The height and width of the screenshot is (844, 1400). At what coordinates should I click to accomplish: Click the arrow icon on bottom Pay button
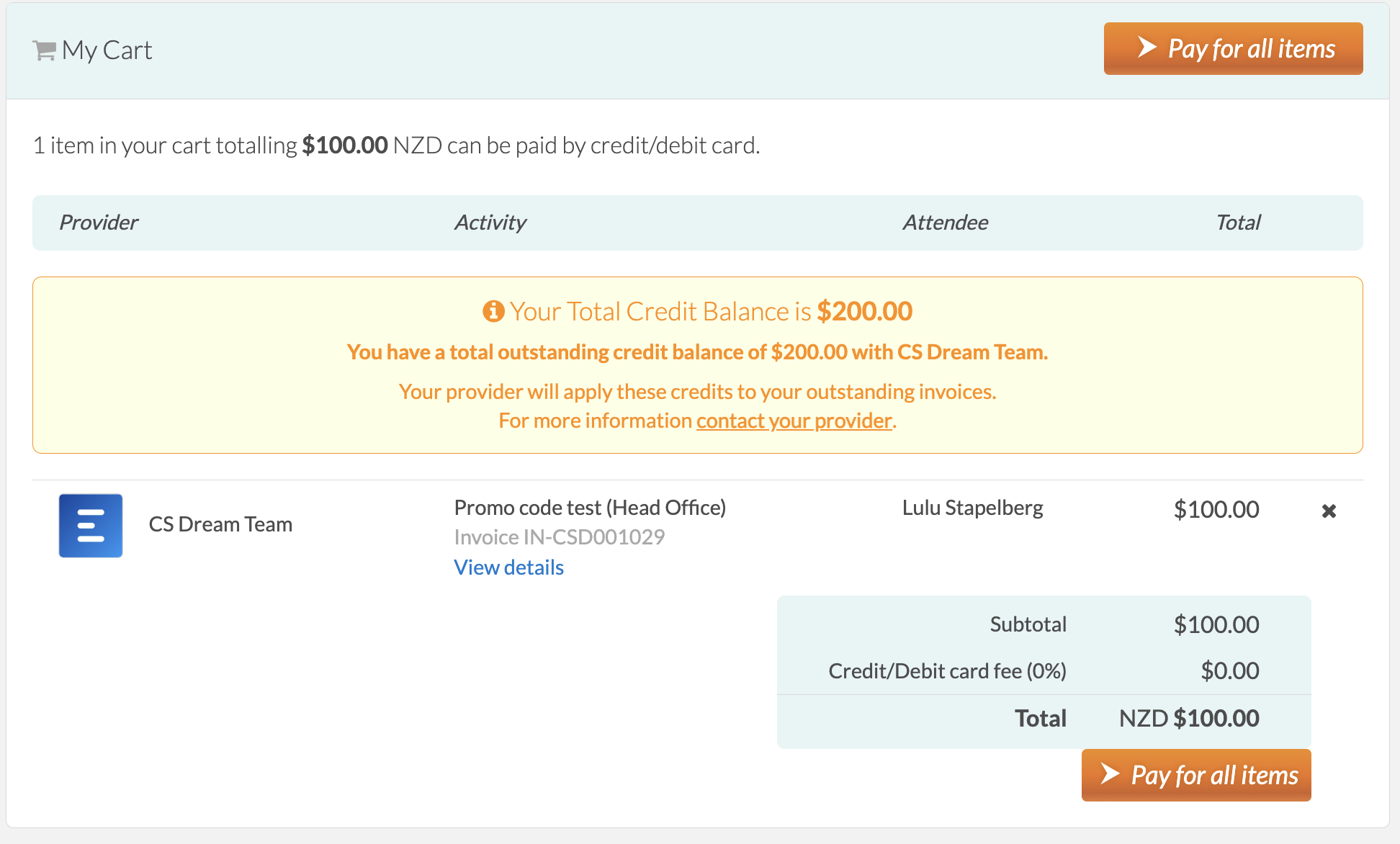point(1110,774)
